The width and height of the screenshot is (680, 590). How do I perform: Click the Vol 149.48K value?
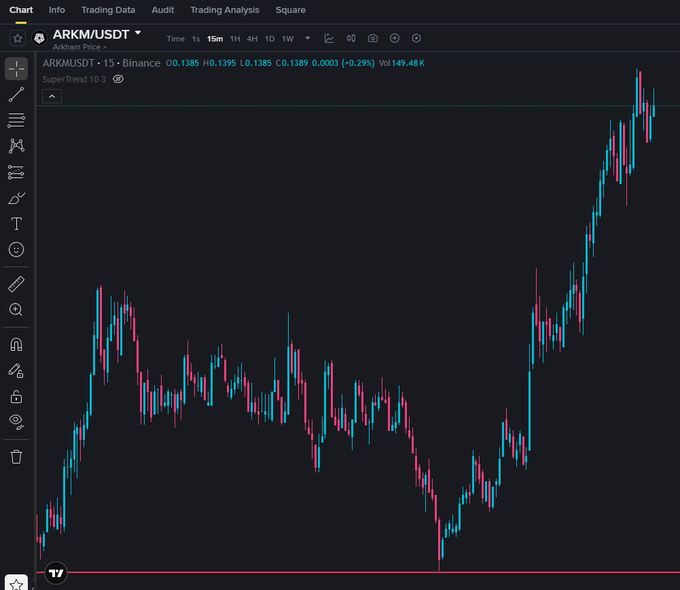(402, 63)
